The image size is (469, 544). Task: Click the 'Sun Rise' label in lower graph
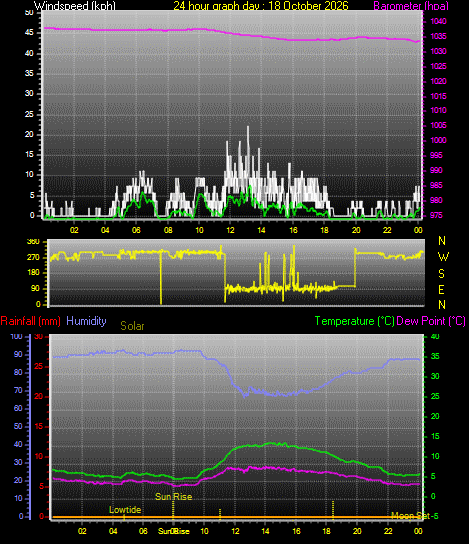(173, 497)
